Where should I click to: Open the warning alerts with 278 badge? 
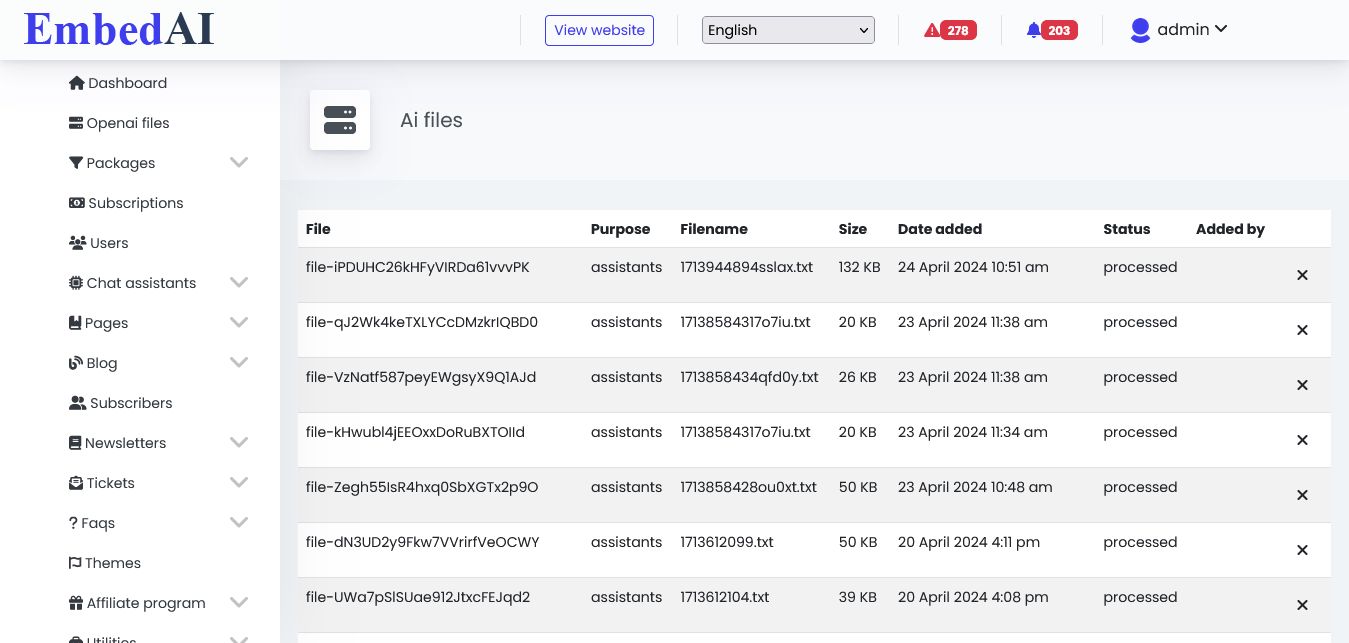point(950,30)
